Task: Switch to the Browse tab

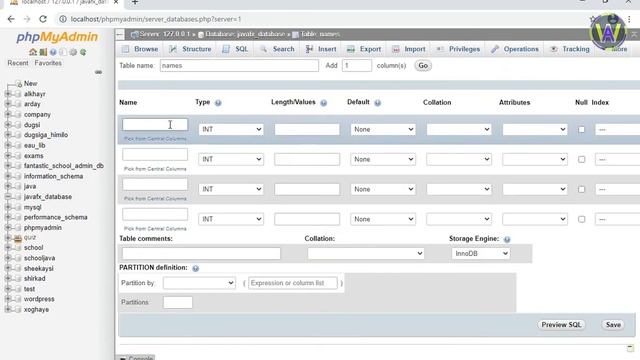Action: (140, 49)
